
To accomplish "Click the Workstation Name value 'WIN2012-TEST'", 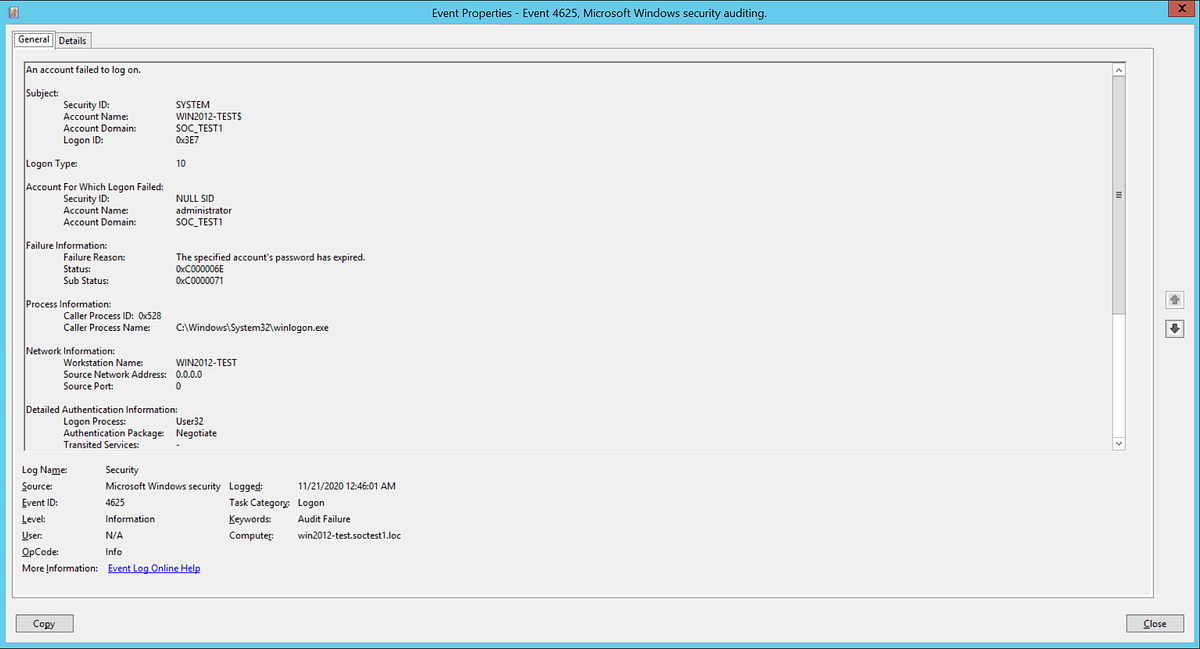I will [x=206, y=363].
